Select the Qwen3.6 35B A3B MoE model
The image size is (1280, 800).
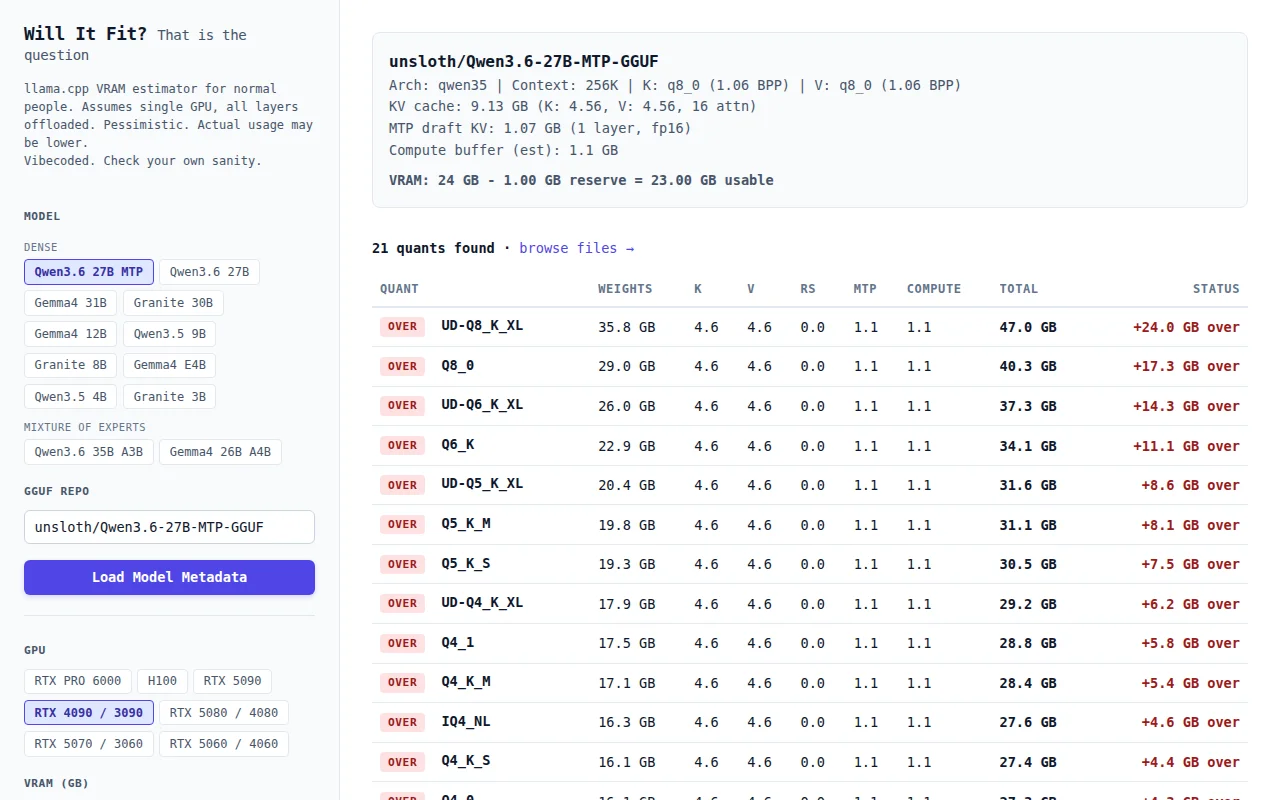coord(89,452)
